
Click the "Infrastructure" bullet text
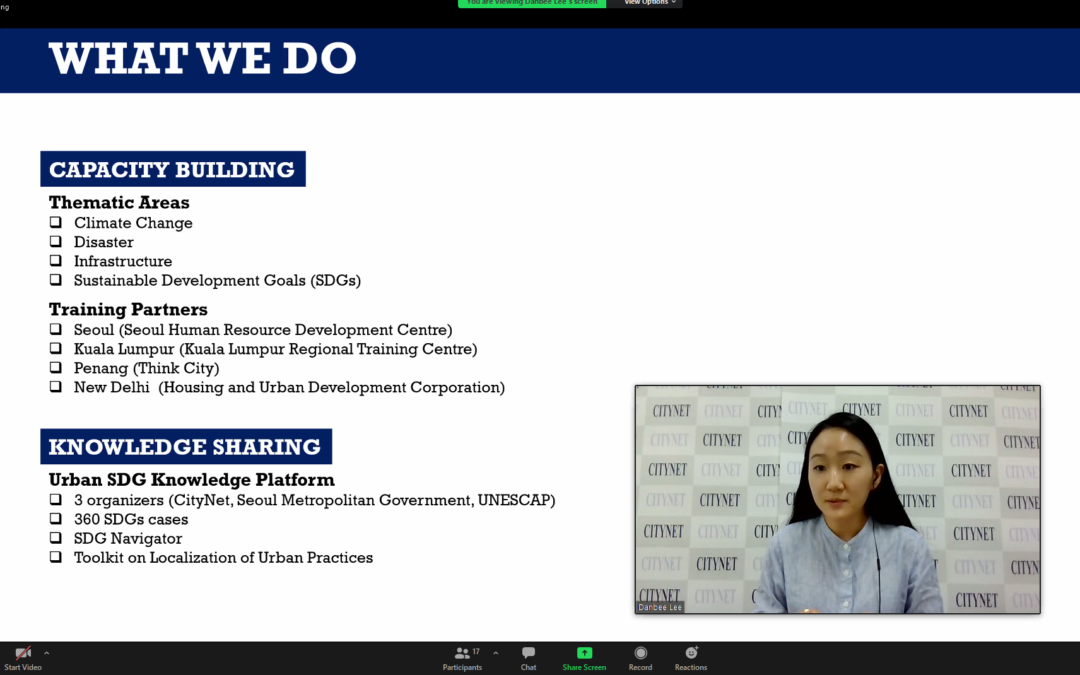pos(123,262)
